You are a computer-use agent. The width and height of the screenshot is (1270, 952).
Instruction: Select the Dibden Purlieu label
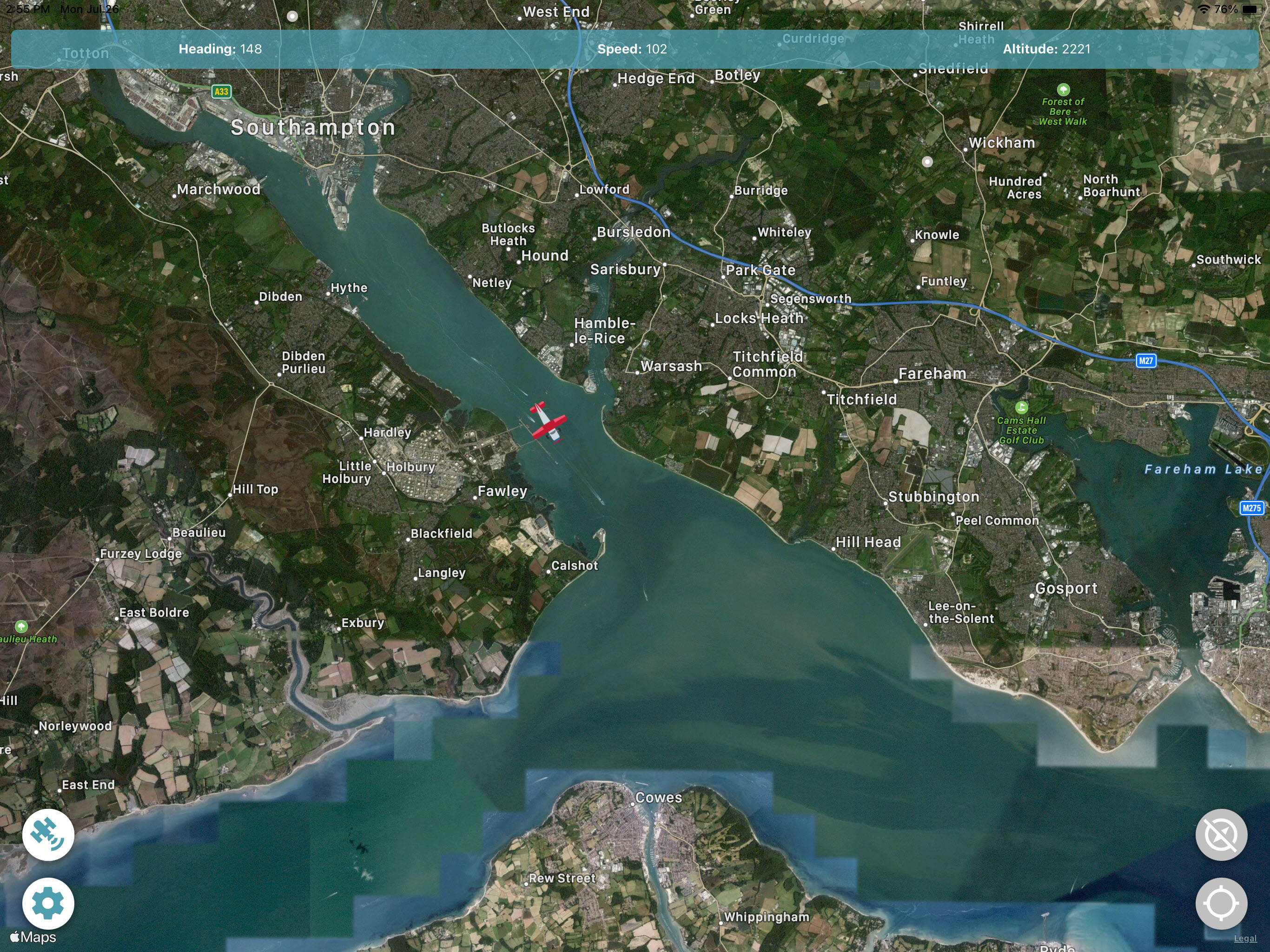pos(304,362)
